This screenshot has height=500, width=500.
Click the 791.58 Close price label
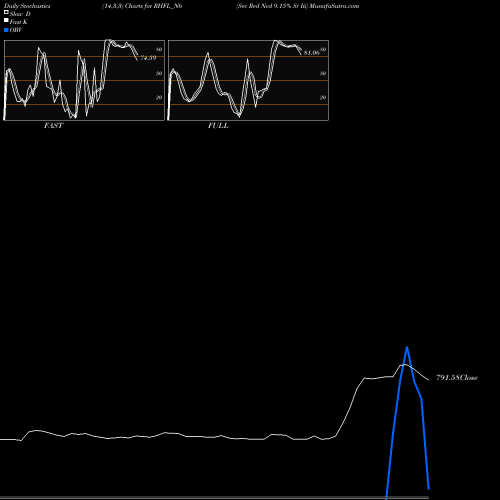457,378
